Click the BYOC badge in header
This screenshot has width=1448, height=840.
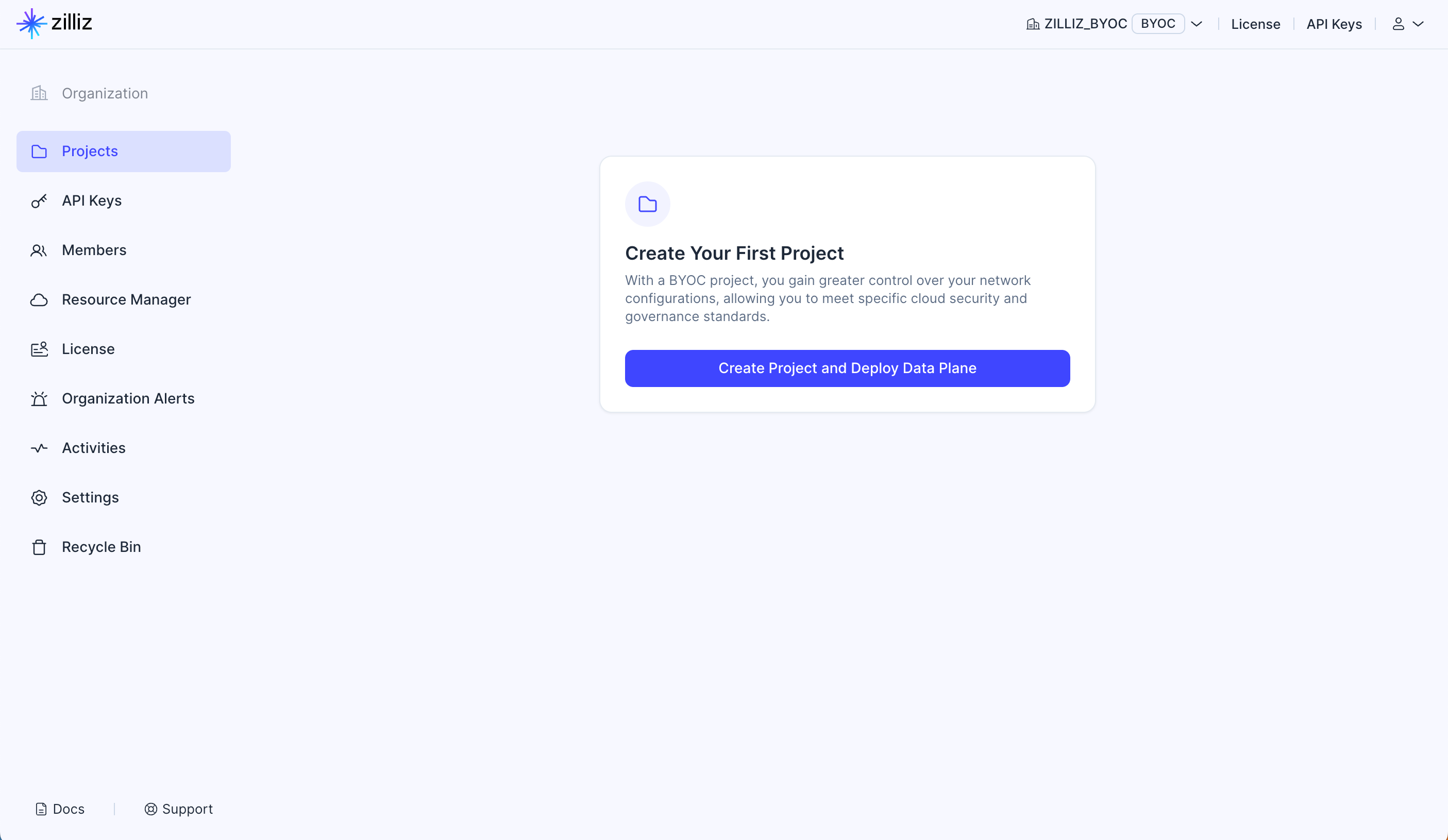coord(1158,24)
